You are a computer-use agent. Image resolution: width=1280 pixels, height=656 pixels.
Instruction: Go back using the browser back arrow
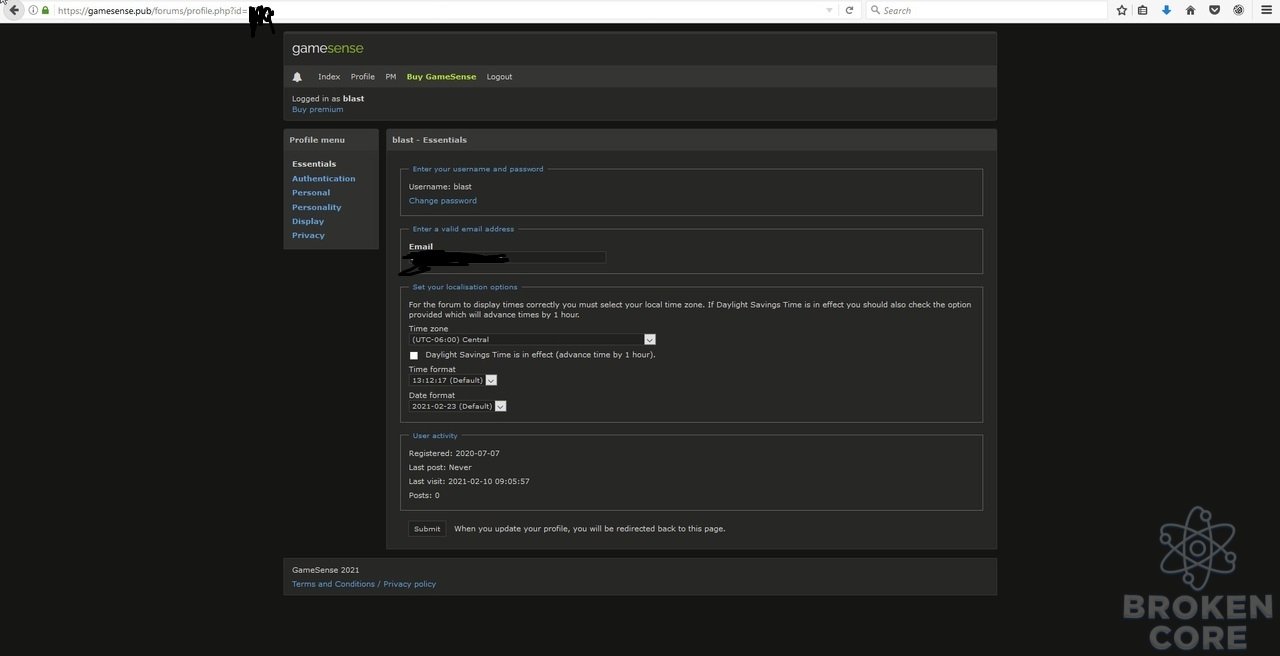pos(14,10)
